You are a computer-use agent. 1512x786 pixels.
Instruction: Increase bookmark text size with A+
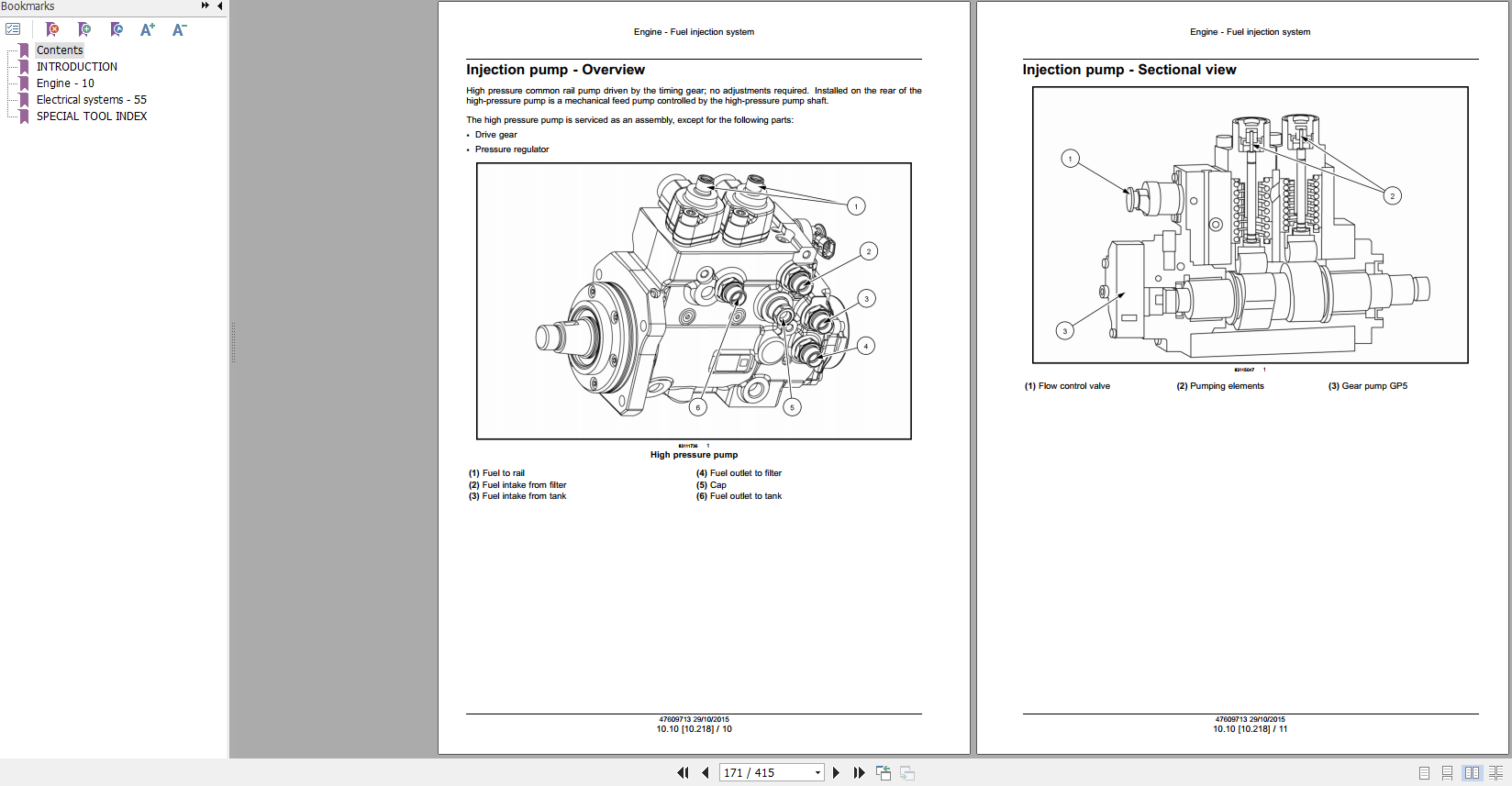pyautogui.click(x=147, y=29)
